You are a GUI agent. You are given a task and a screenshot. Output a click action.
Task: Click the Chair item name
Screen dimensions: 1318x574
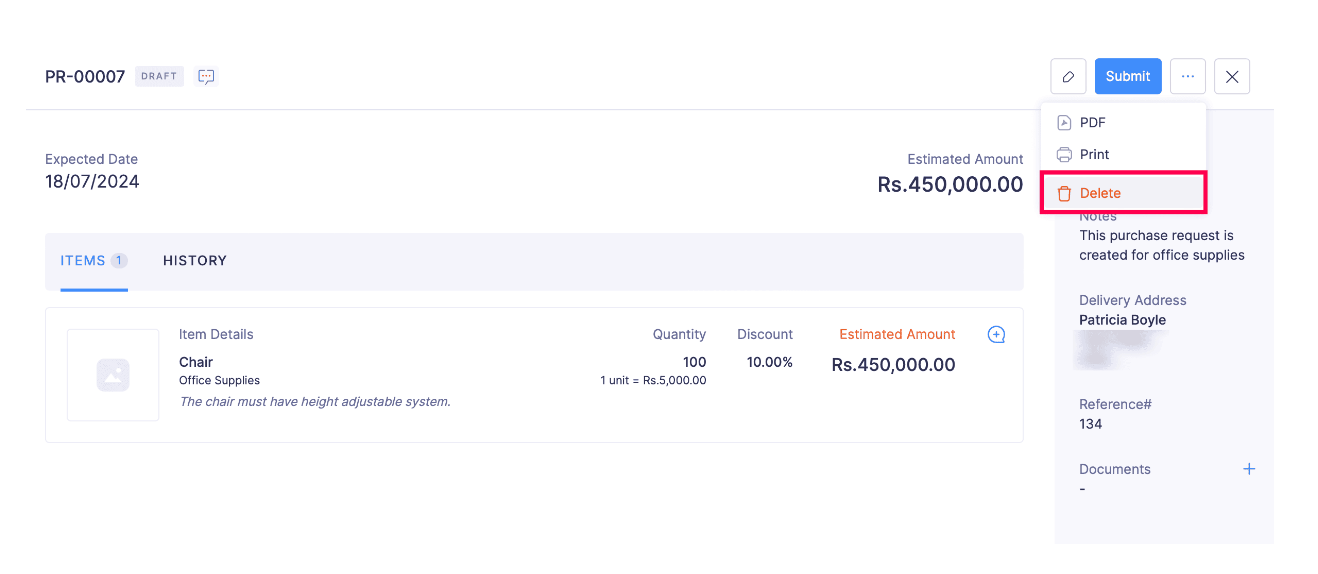196,362
